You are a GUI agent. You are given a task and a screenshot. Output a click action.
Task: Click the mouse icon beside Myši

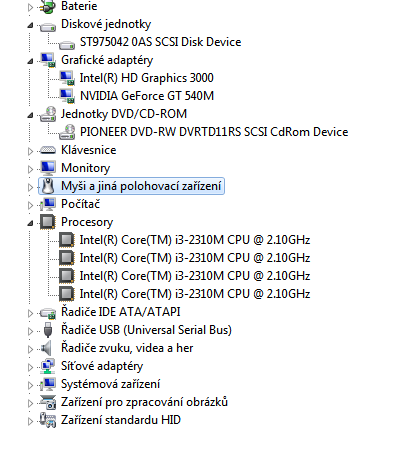48,186
